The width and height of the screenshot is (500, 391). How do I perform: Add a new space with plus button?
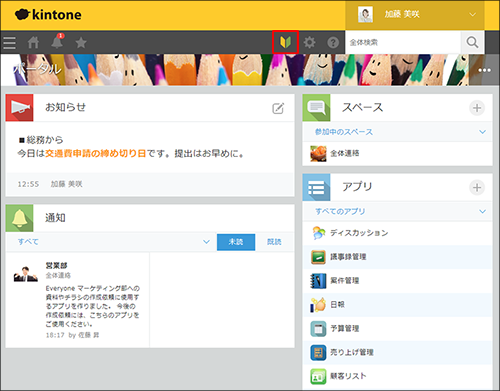tap(477, 108)
